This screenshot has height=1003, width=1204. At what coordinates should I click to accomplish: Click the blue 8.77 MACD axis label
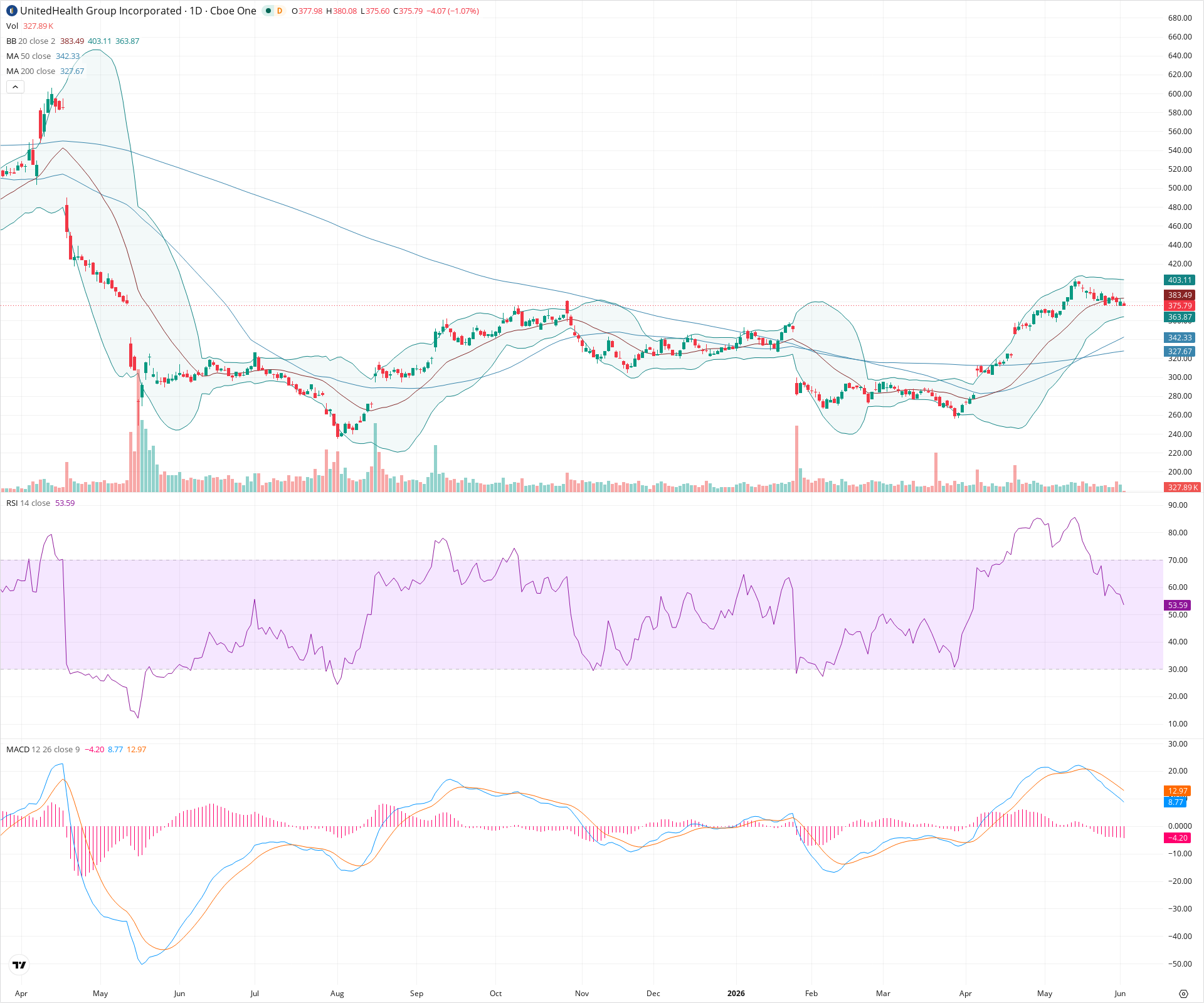click(x=1176, y=802)
